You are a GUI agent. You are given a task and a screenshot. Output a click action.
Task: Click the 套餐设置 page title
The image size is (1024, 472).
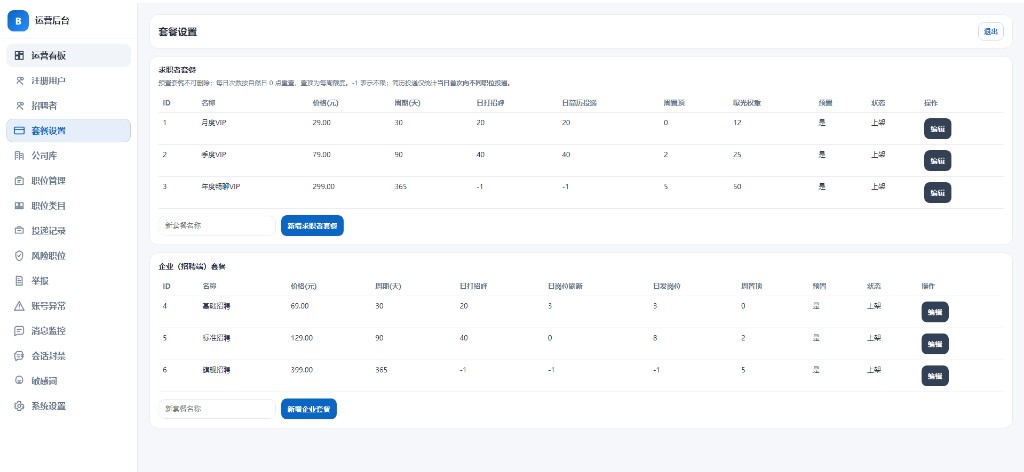178,32
